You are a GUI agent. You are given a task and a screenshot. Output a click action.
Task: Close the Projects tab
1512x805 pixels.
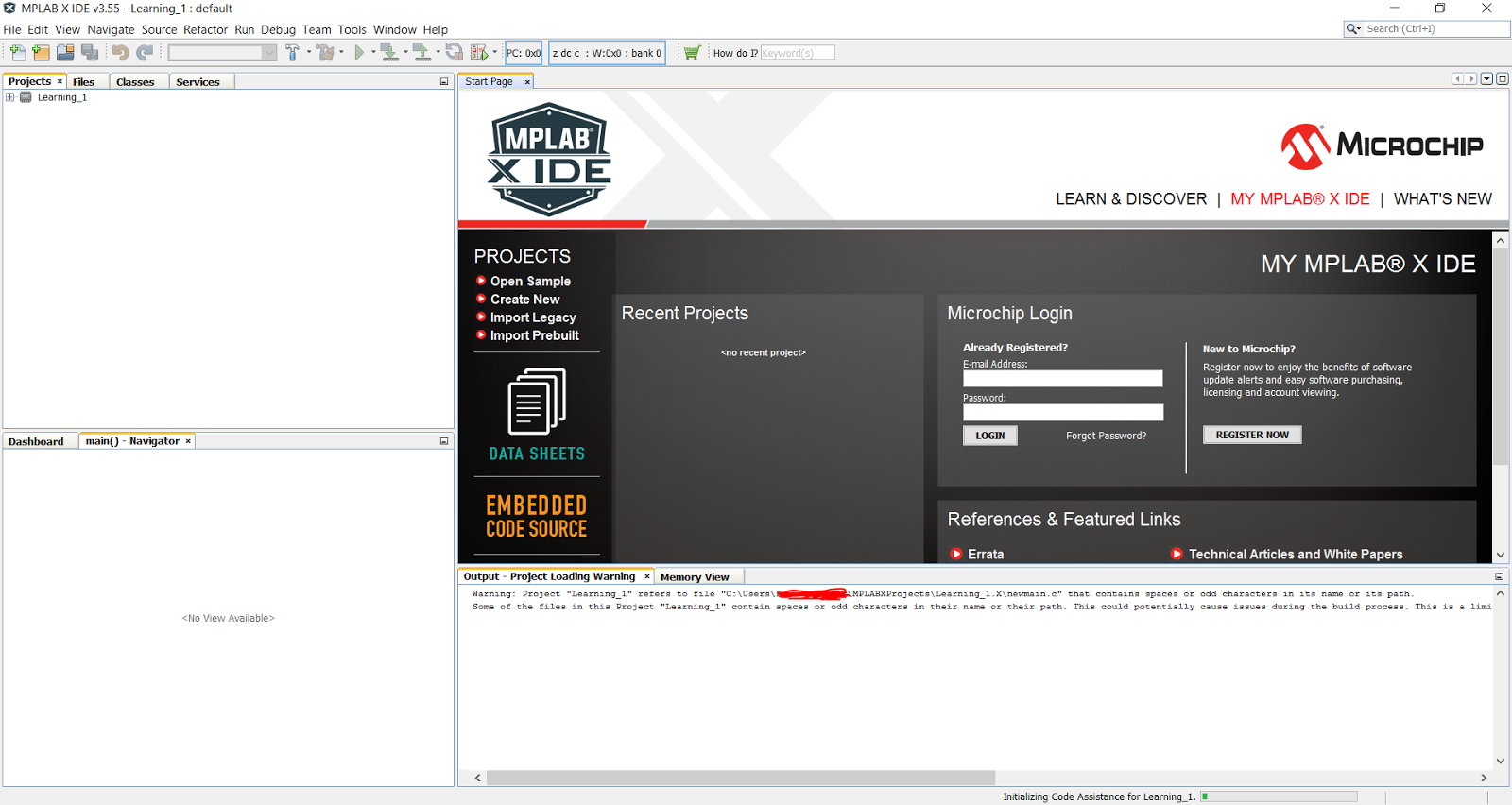[60, 81]
